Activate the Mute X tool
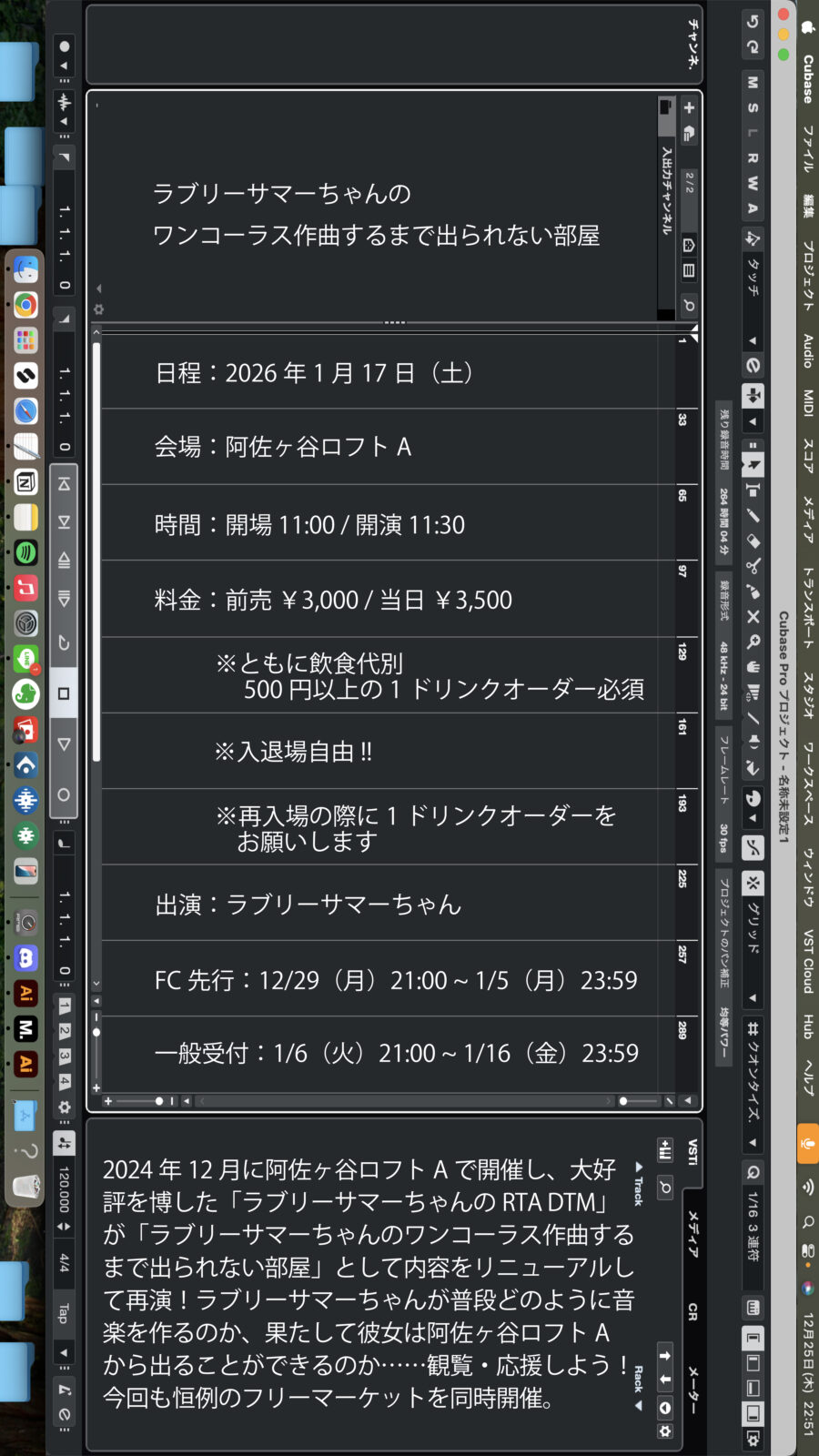 tap(753, 616)
